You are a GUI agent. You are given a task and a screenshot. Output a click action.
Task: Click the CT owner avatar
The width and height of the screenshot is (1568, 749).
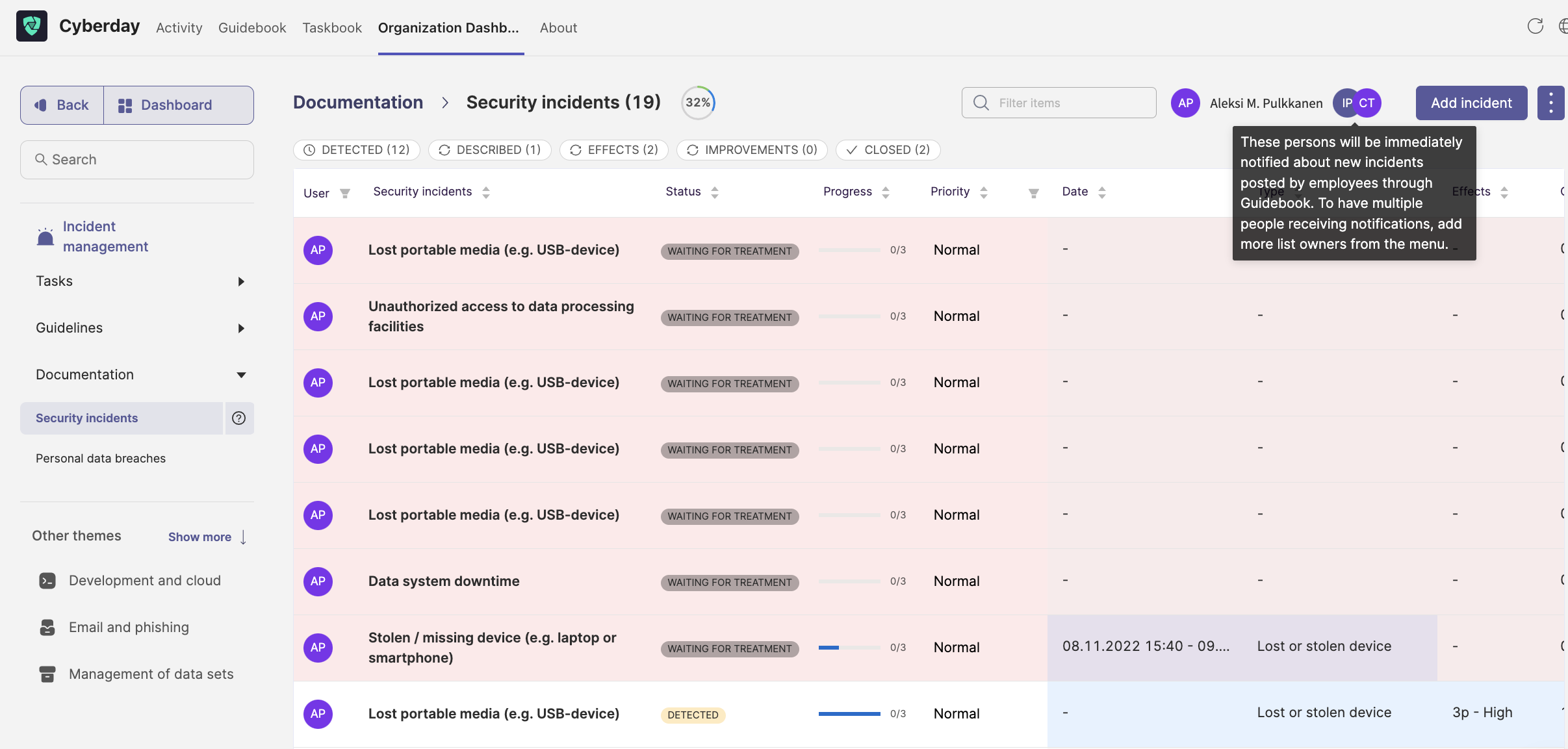point(1367,103)
